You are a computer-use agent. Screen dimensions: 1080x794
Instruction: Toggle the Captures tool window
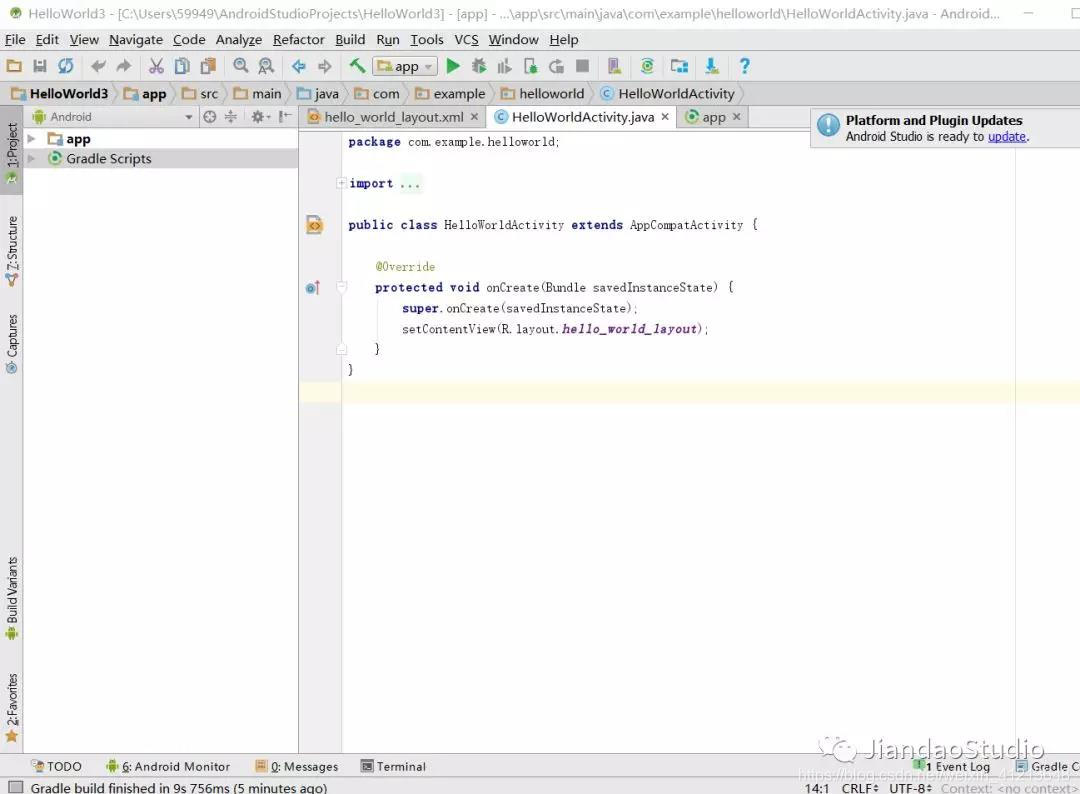click(12, 344)
